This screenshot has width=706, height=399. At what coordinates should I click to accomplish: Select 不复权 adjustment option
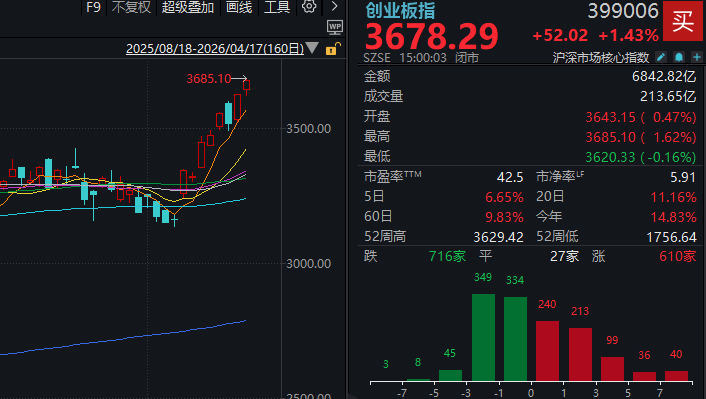pyautogui.click(x=131, y=7)
